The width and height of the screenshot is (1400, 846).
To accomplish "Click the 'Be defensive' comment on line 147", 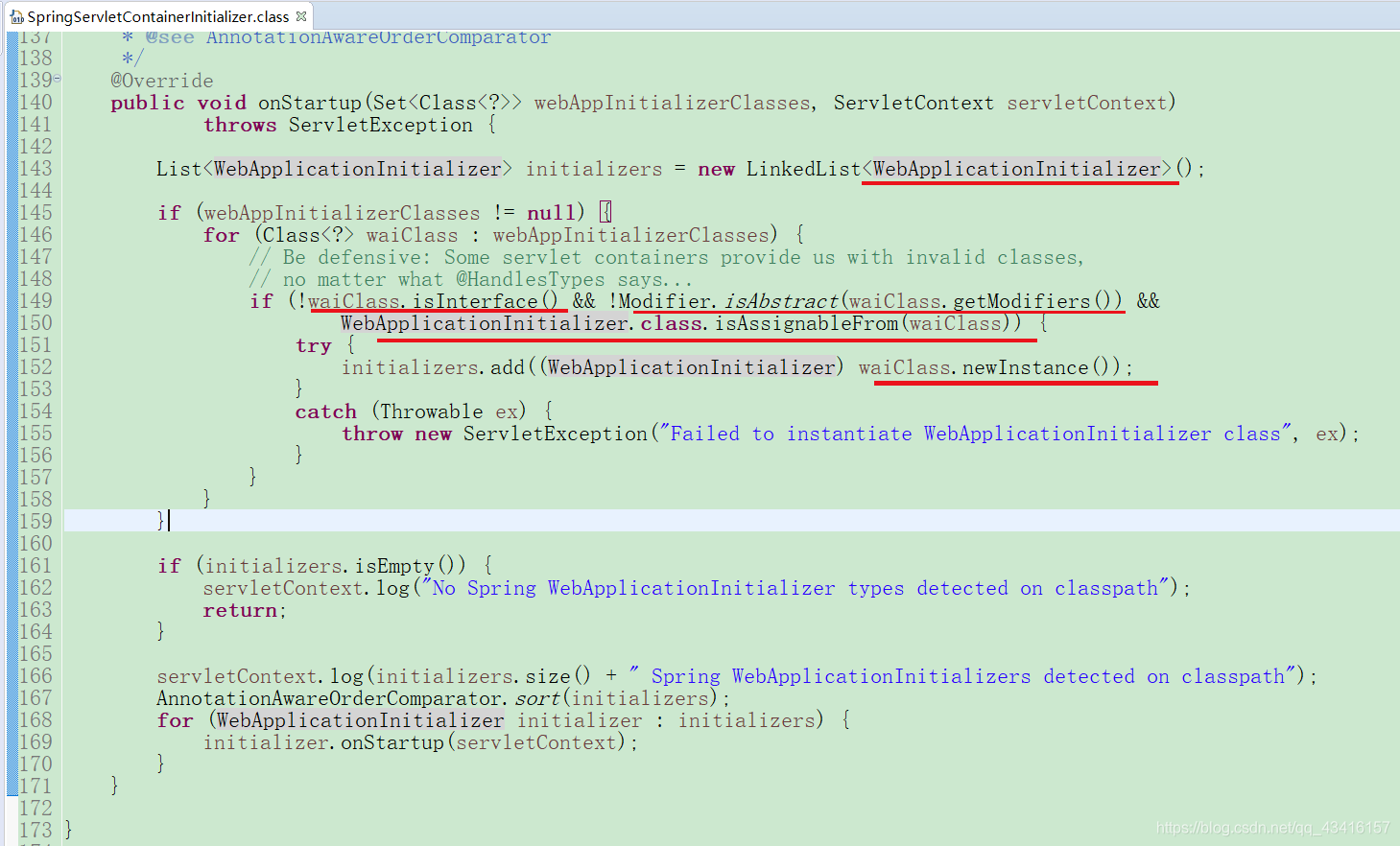I will 667,257.
